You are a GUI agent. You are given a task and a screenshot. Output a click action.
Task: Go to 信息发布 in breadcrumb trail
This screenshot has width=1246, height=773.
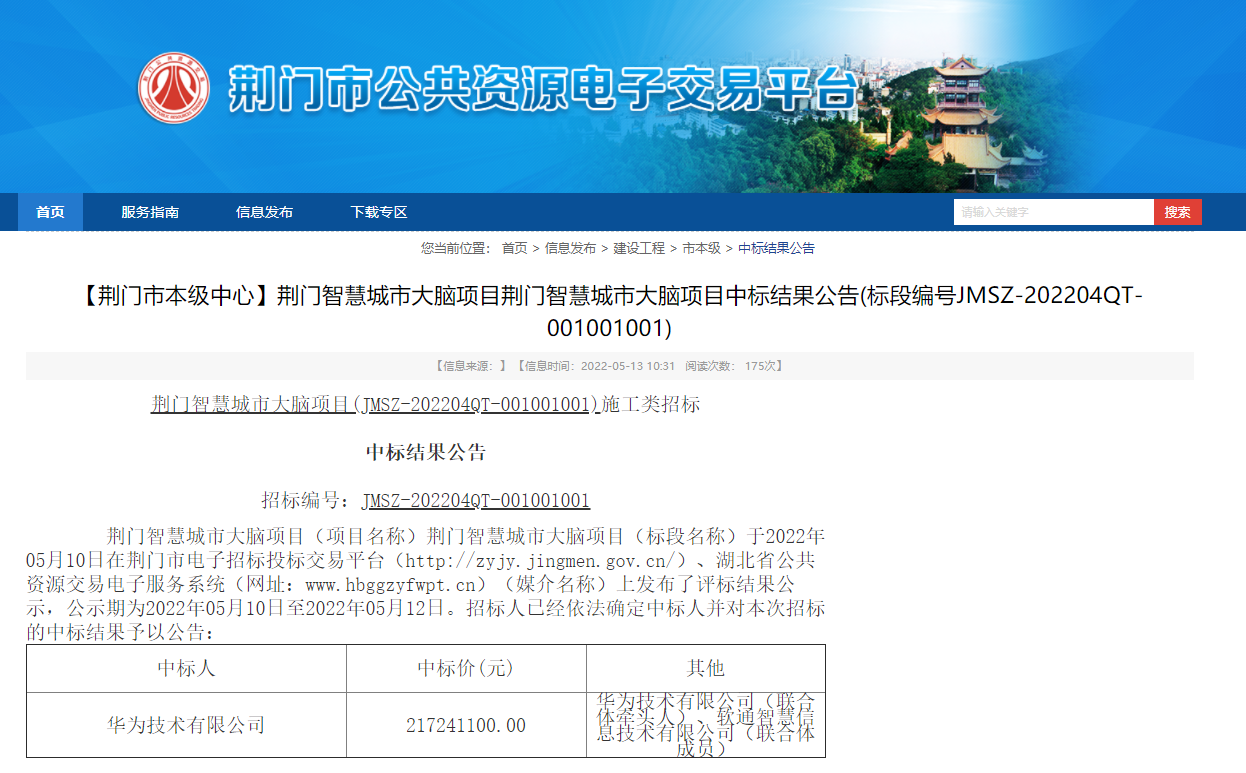tap(570, 248)
